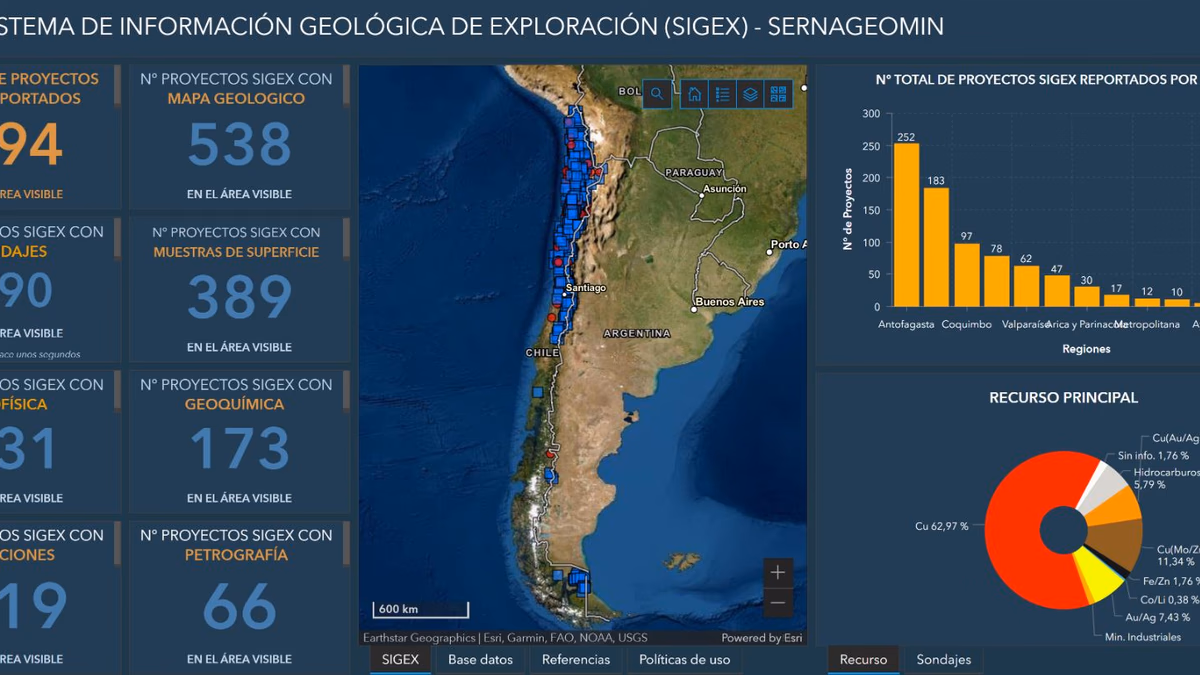Click the bar labeled 183
Image resolution: width=1200 pixels, height=675 pixels.
pos(936,247)
